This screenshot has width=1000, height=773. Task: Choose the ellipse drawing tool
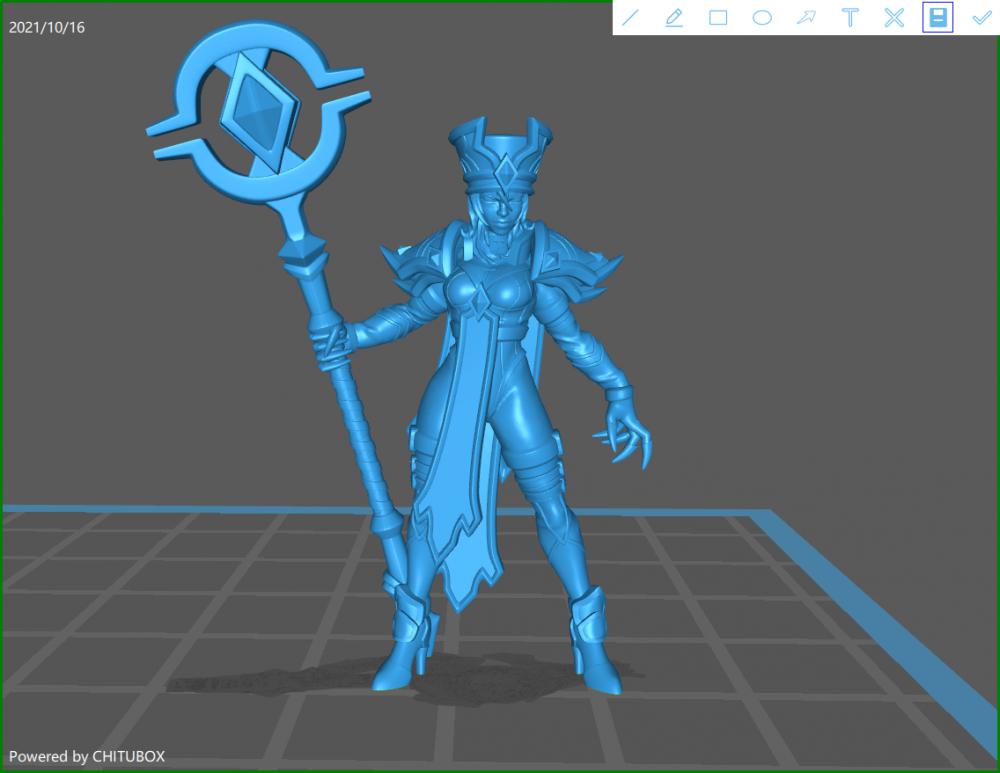pyautogui.click(x=762, y=17)
